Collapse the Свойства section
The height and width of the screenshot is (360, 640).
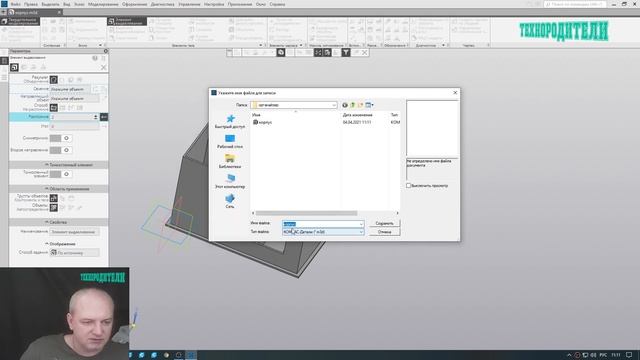click(x=59, y=222)
